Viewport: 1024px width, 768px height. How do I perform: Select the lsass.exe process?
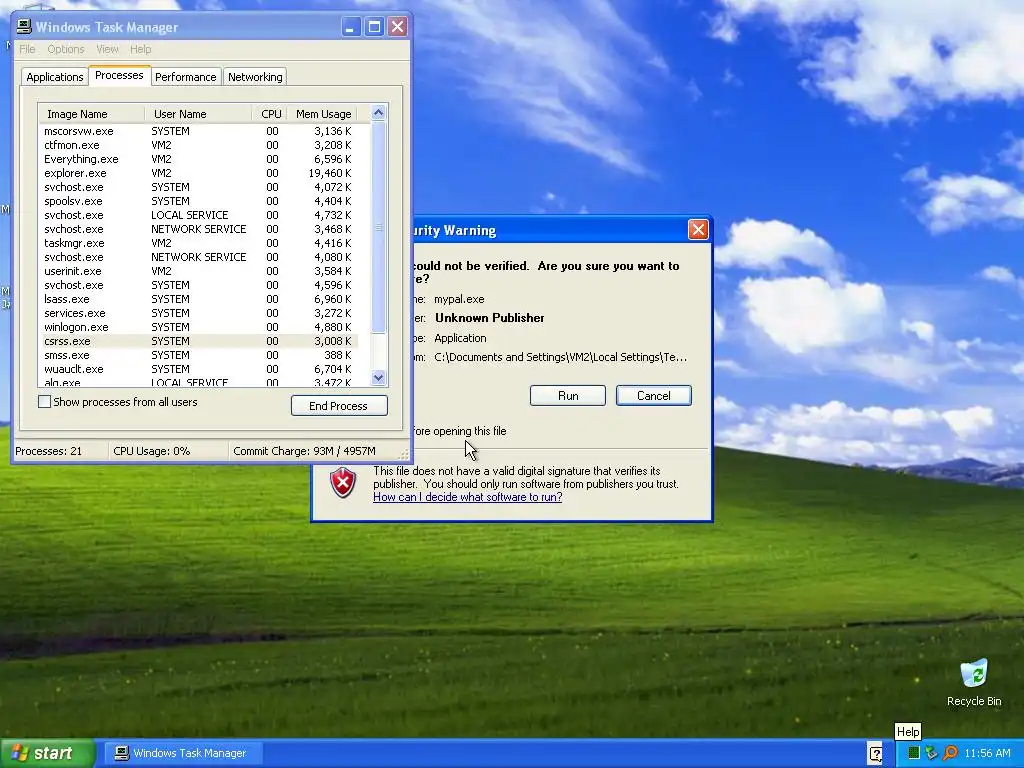199,299
